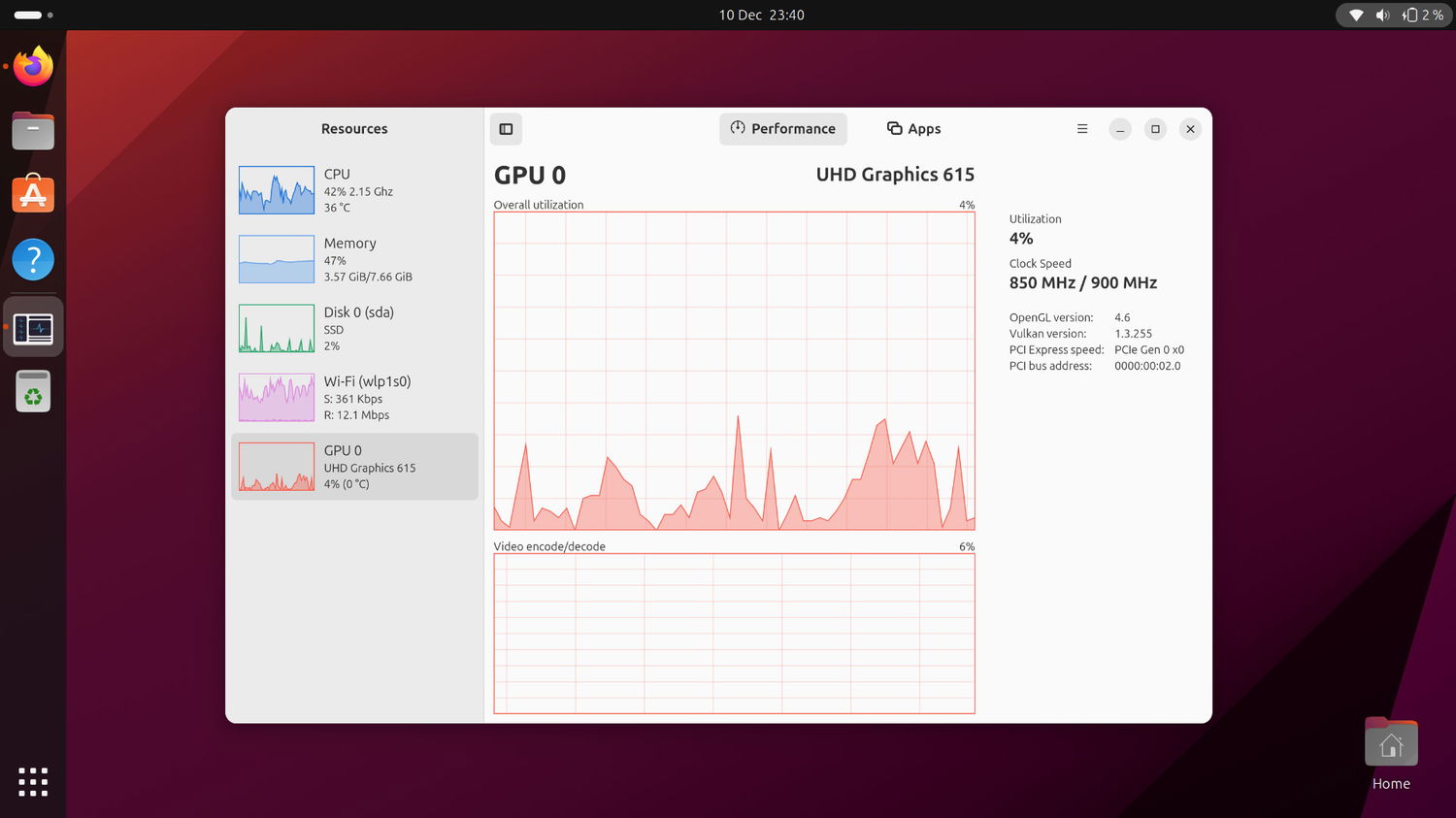This screenshot has width=1456, height=818.
Task: Switch to the Performance tab
Action: (783, 129)
